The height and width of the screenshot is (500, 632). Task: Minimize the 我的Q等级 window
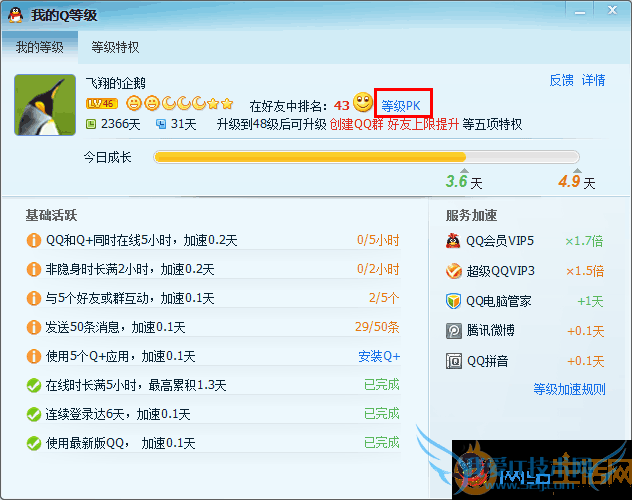(x=580, y=12)
